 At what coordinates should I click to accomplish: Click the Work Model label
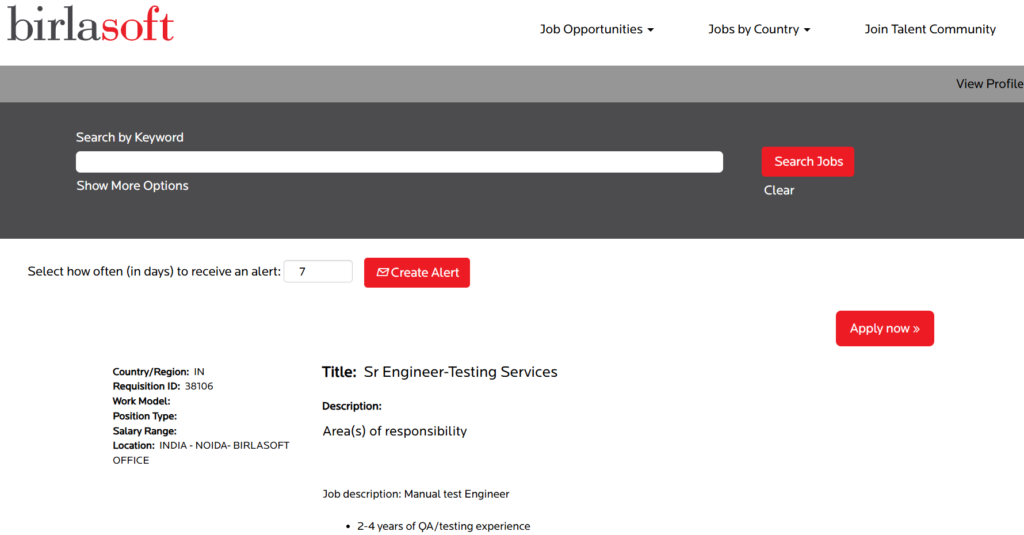pyautogui.click(x=141, y=401)
